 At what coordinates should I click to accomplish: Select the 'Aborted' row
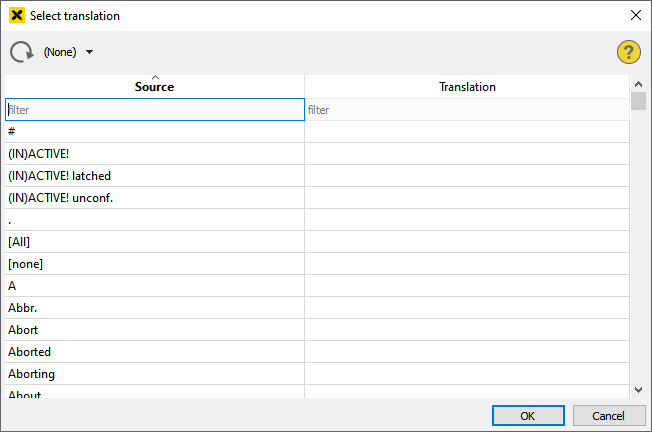[317, 352]
